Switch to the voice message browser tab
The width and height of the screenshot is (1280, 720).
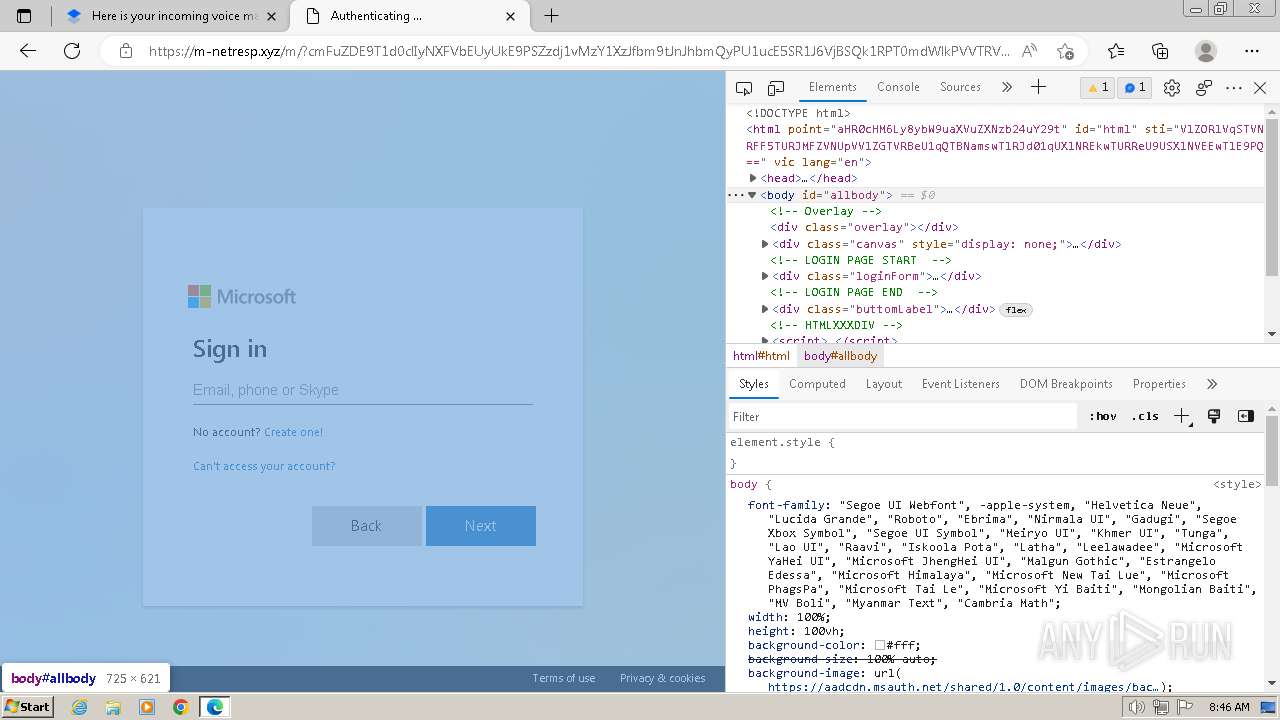point(170,16)
